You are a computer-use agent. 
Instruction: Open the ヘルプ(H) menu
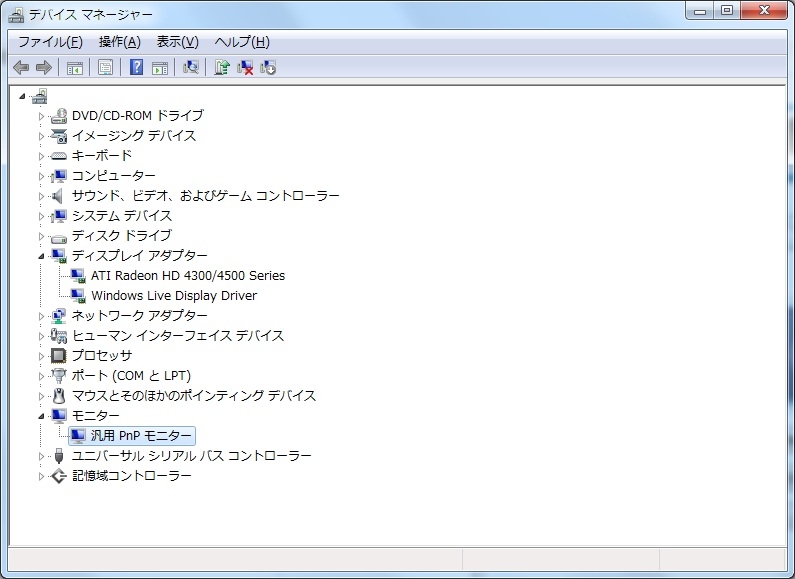242,42
